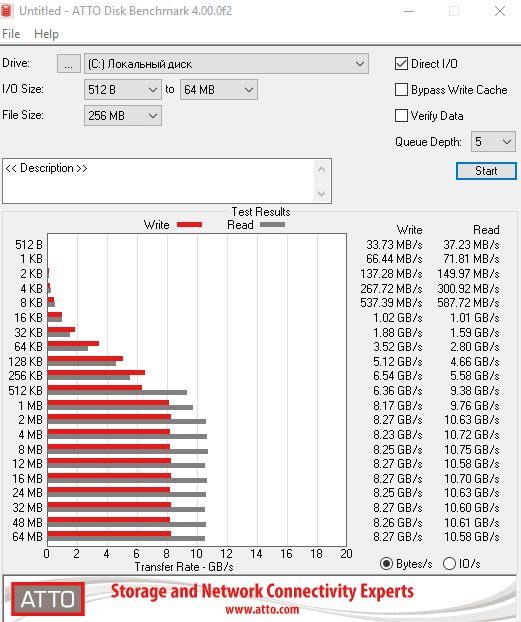Viewport: 521px width, 622px height.
Task: Start the benchmark with the Start button
Action: click(486, 171)
